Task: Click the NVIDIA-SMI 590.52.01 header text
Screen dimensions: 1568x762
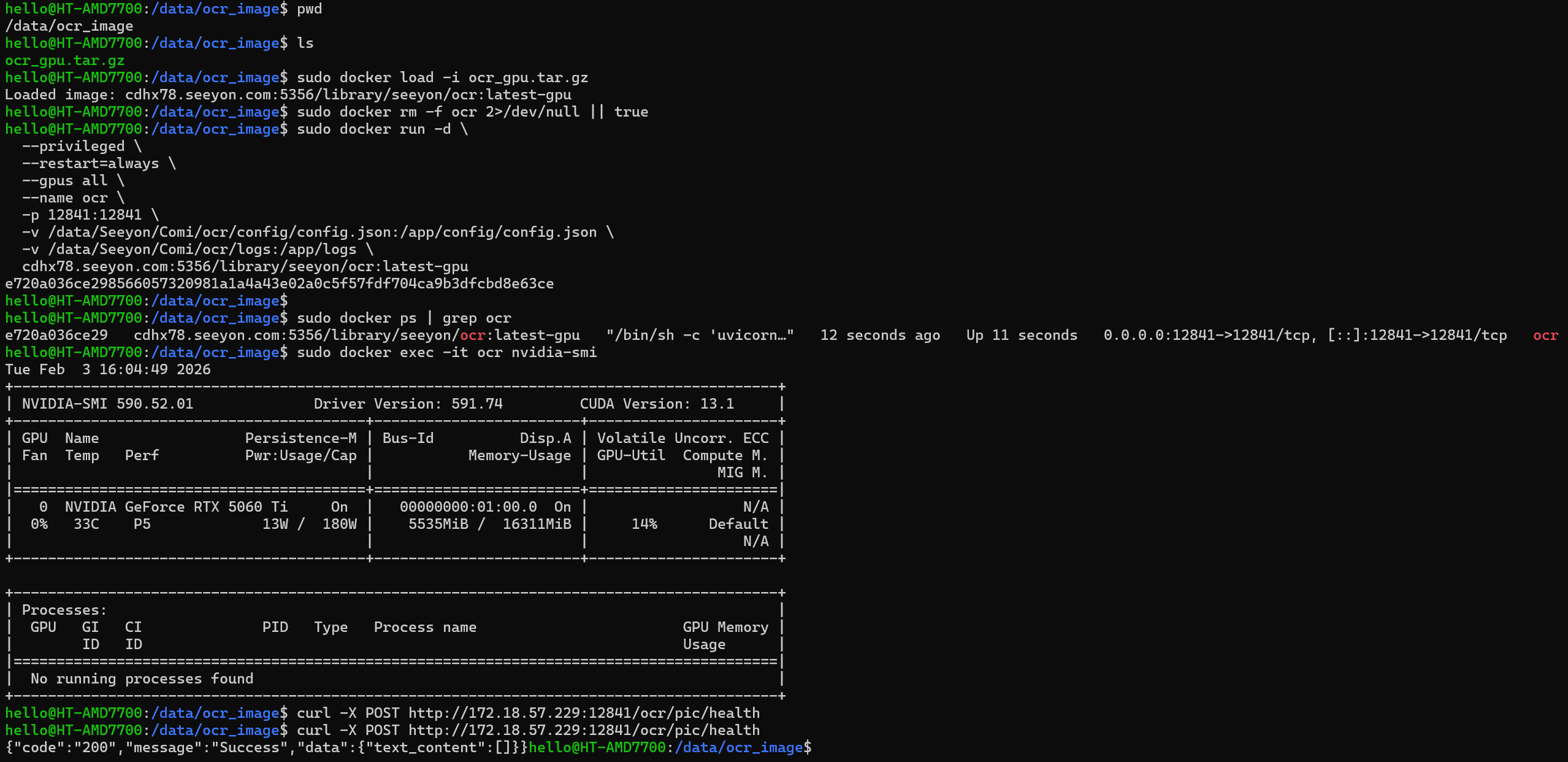Action: 107,404
